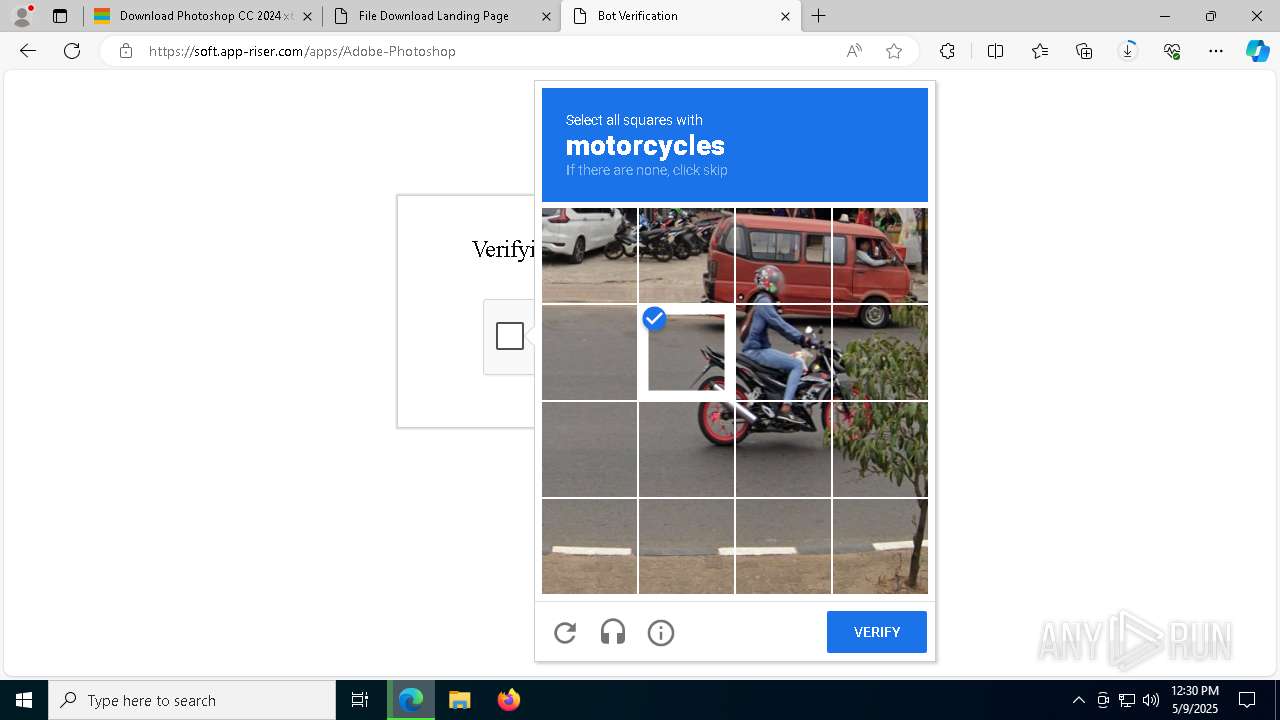Close the File Download Landing Page tab
The width and height of the screenshot is (1280, 720).
pyautogui.click(x=546, y=16)
